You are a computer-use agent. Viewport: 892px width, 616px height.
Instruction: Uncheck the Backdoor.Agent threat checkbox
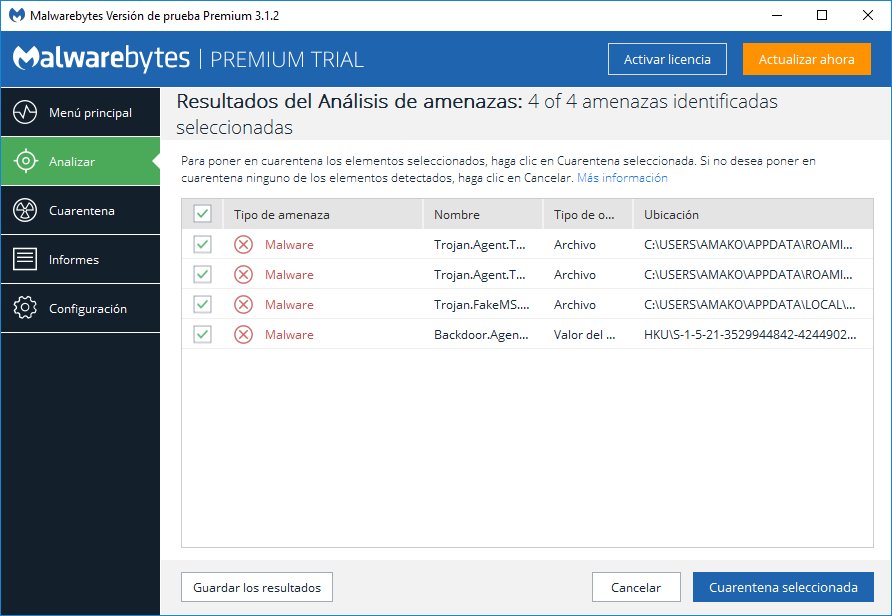(202, 334)
